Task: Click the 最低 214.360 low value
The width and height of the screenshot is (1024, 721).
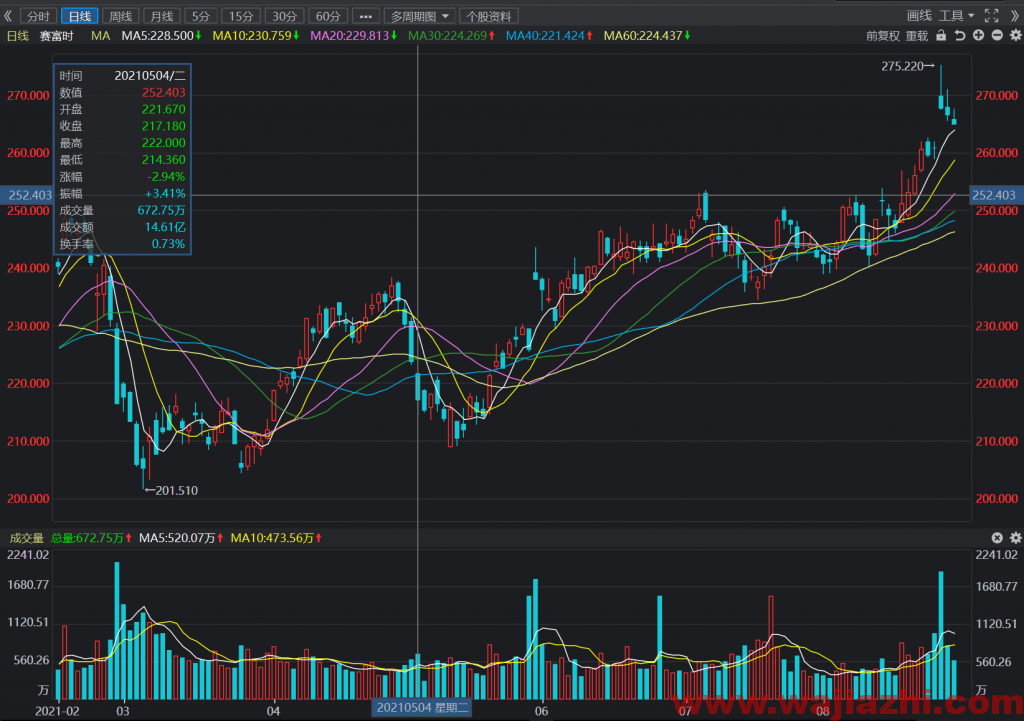Action: coord(163,160)
